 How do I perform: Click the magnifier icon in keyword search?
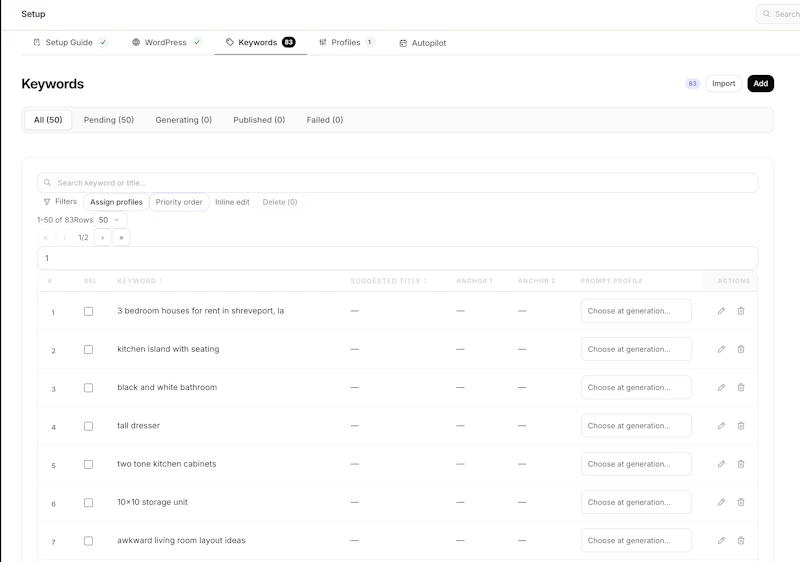click(x=47, y=183)
